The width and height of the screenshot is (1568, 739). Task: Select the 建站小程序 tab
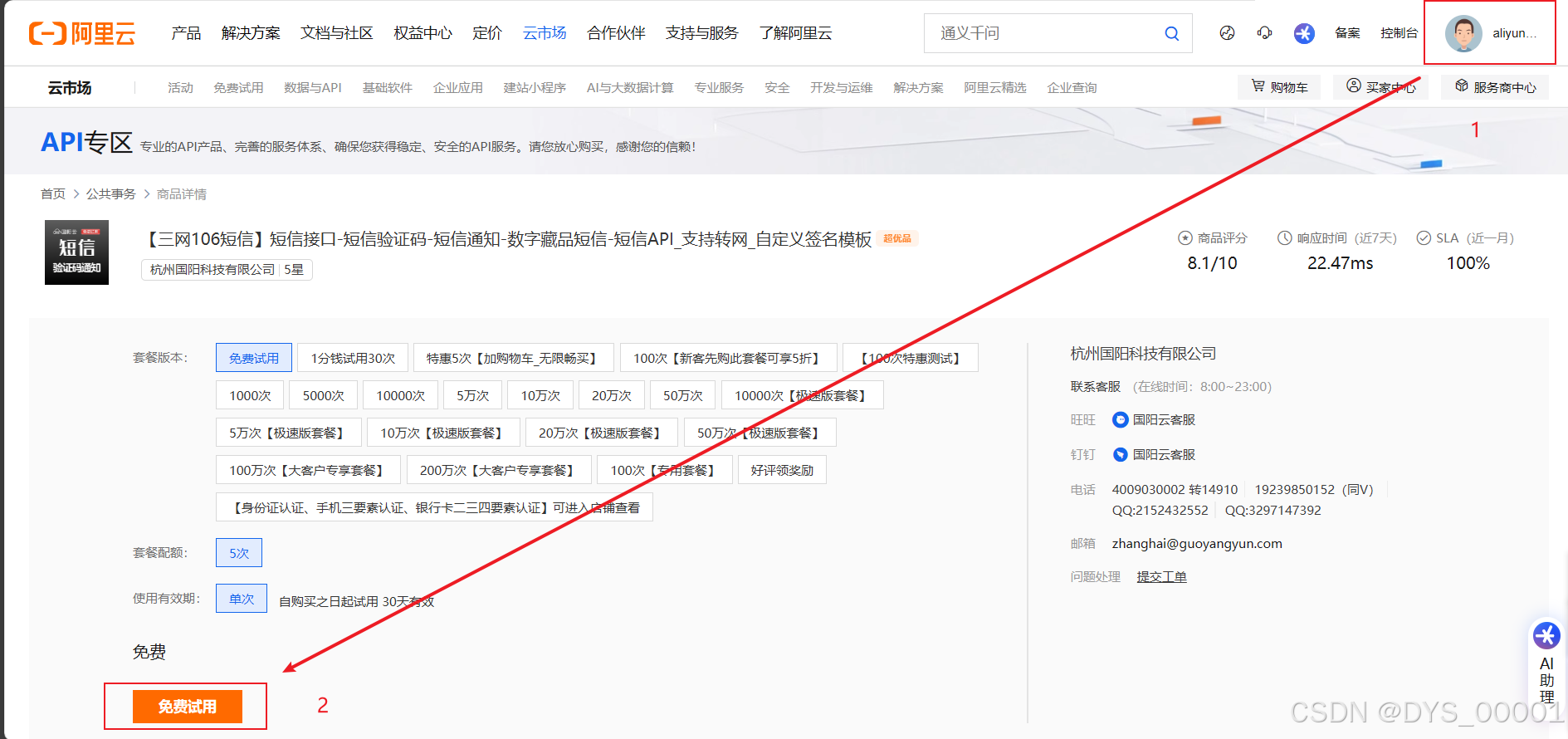(x=535, y=87)
